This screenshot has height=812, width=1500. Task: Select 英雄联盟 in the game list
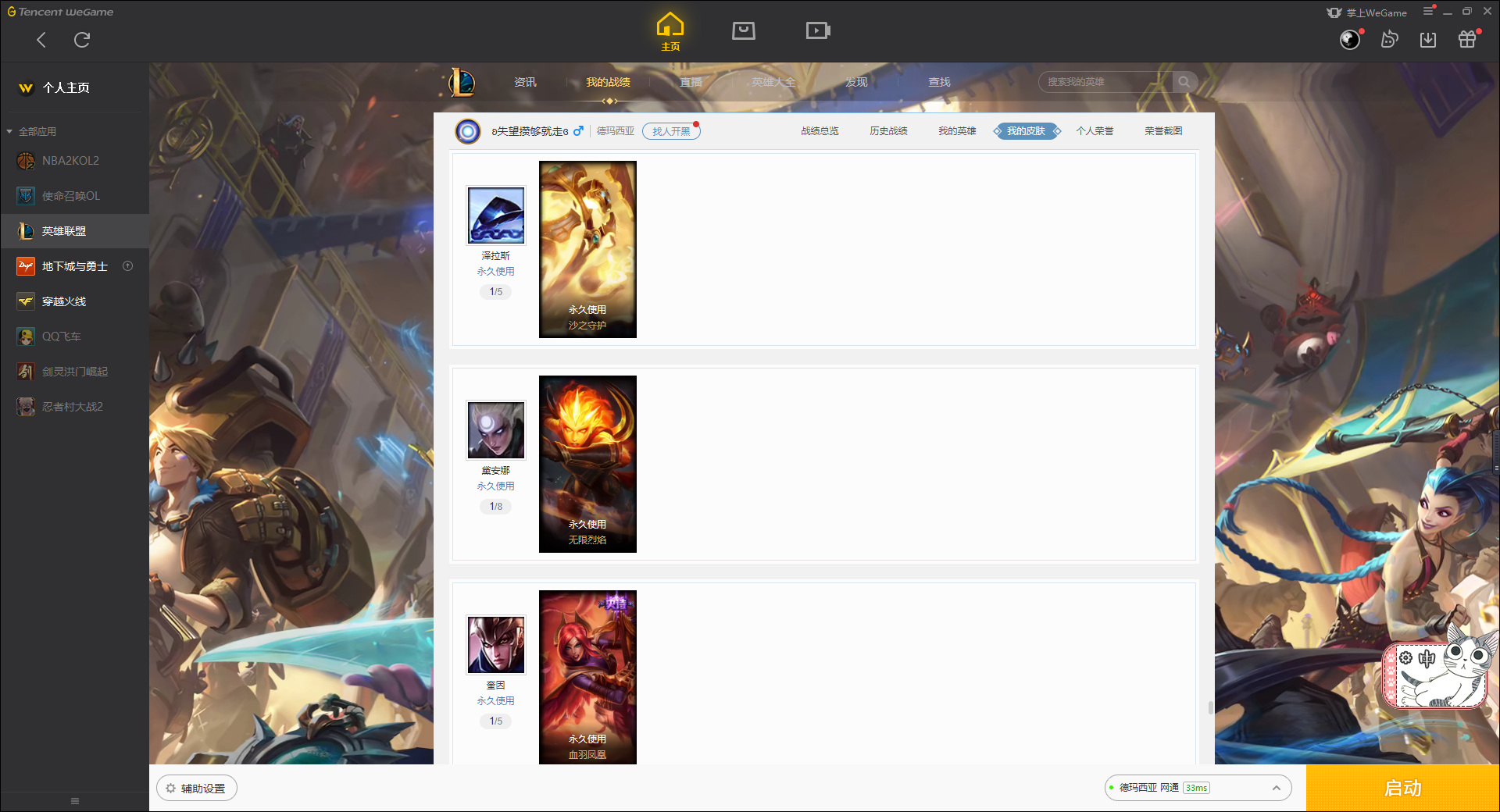[x=74, y=231]
